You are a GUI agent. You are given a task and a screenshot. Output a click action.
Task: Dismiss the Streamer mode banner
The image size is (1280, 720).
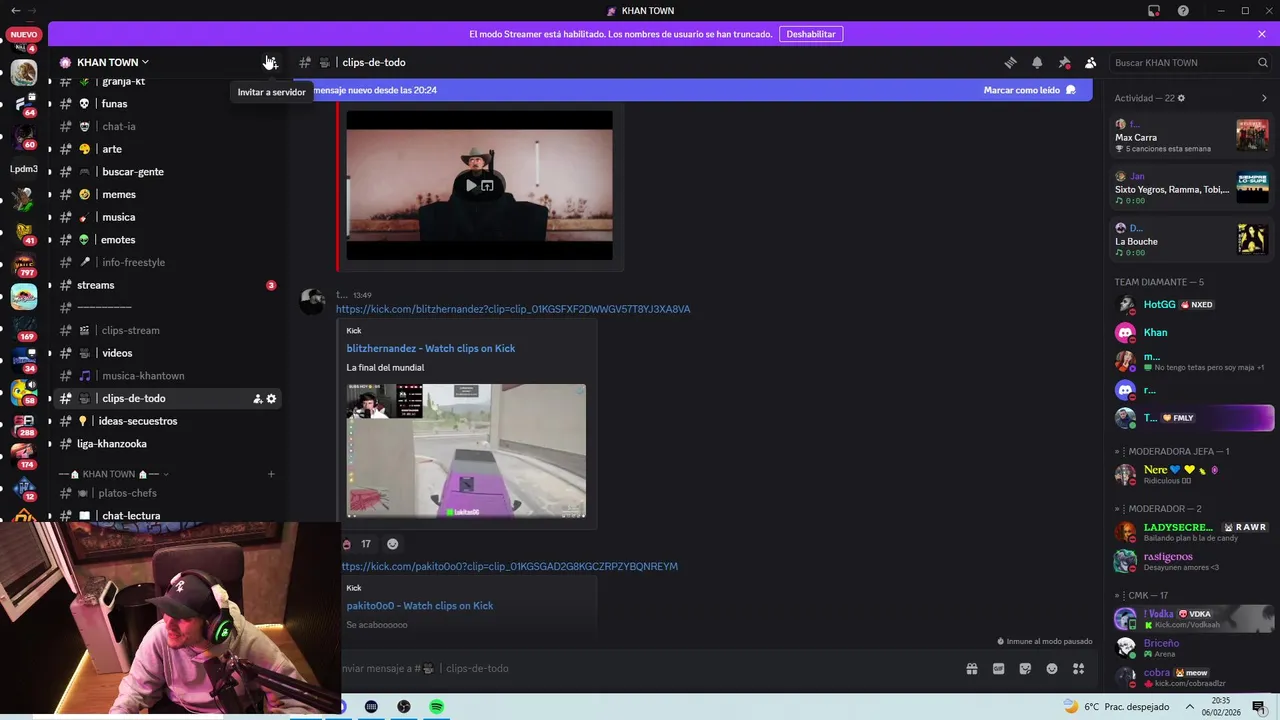1262,34
